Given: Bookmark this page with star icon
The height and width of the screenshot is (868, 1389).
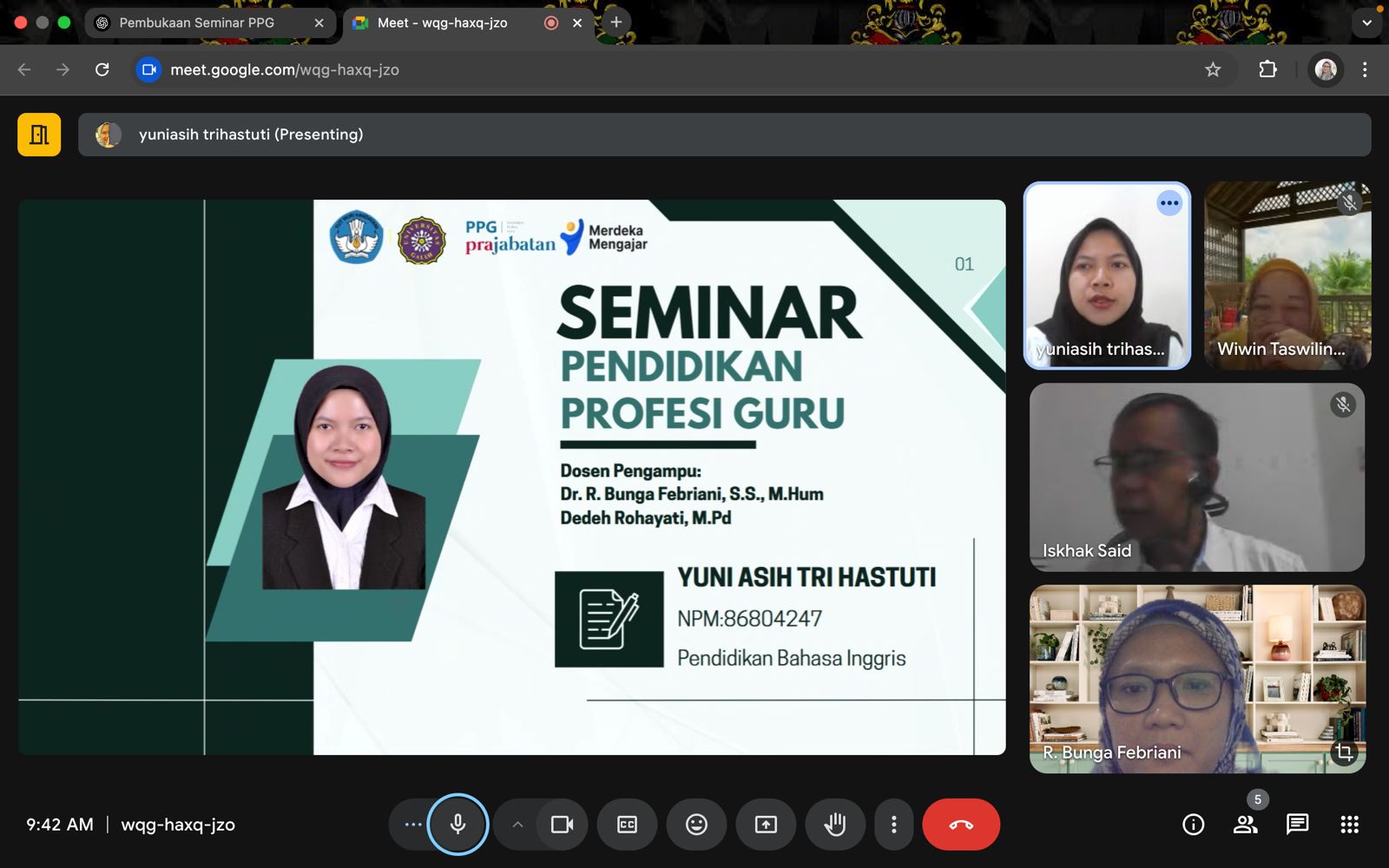Looking at the screenshot, I should coord(1213,69).
